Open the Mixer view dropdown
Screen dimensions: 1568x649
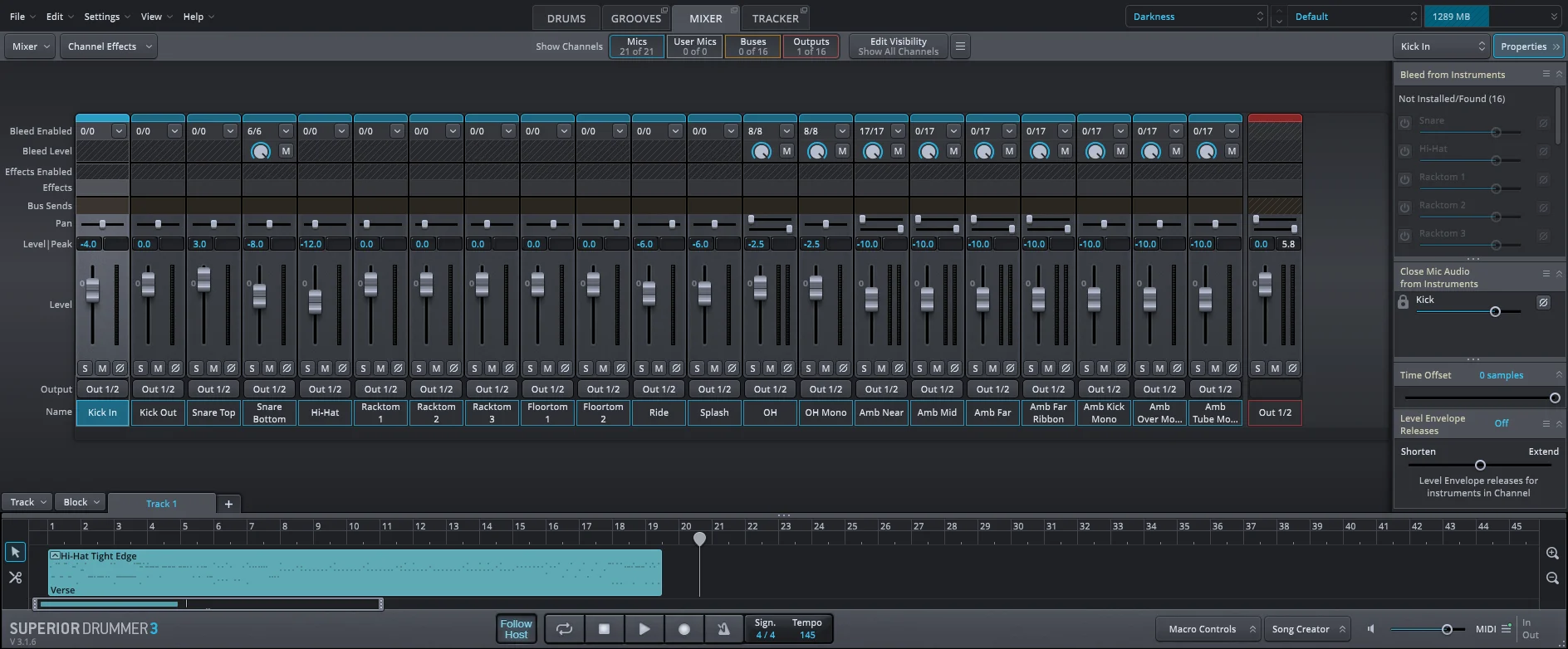click(x=32, y=46)
